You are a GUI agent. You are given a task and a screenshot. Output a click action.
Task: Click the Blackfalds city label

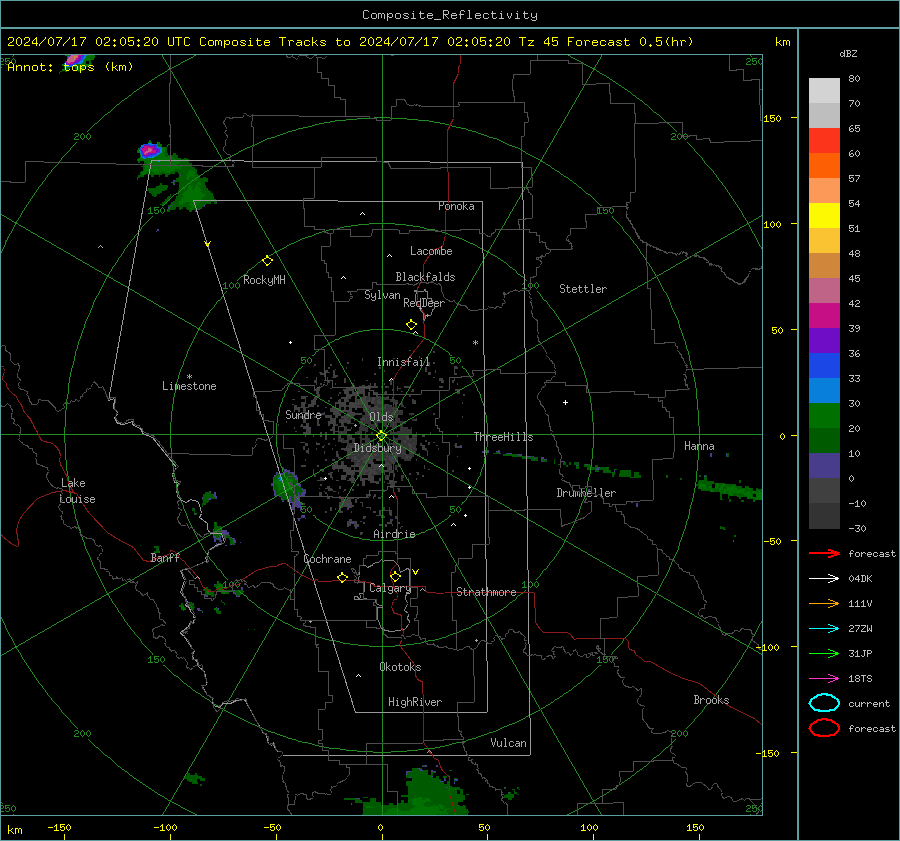425,277
